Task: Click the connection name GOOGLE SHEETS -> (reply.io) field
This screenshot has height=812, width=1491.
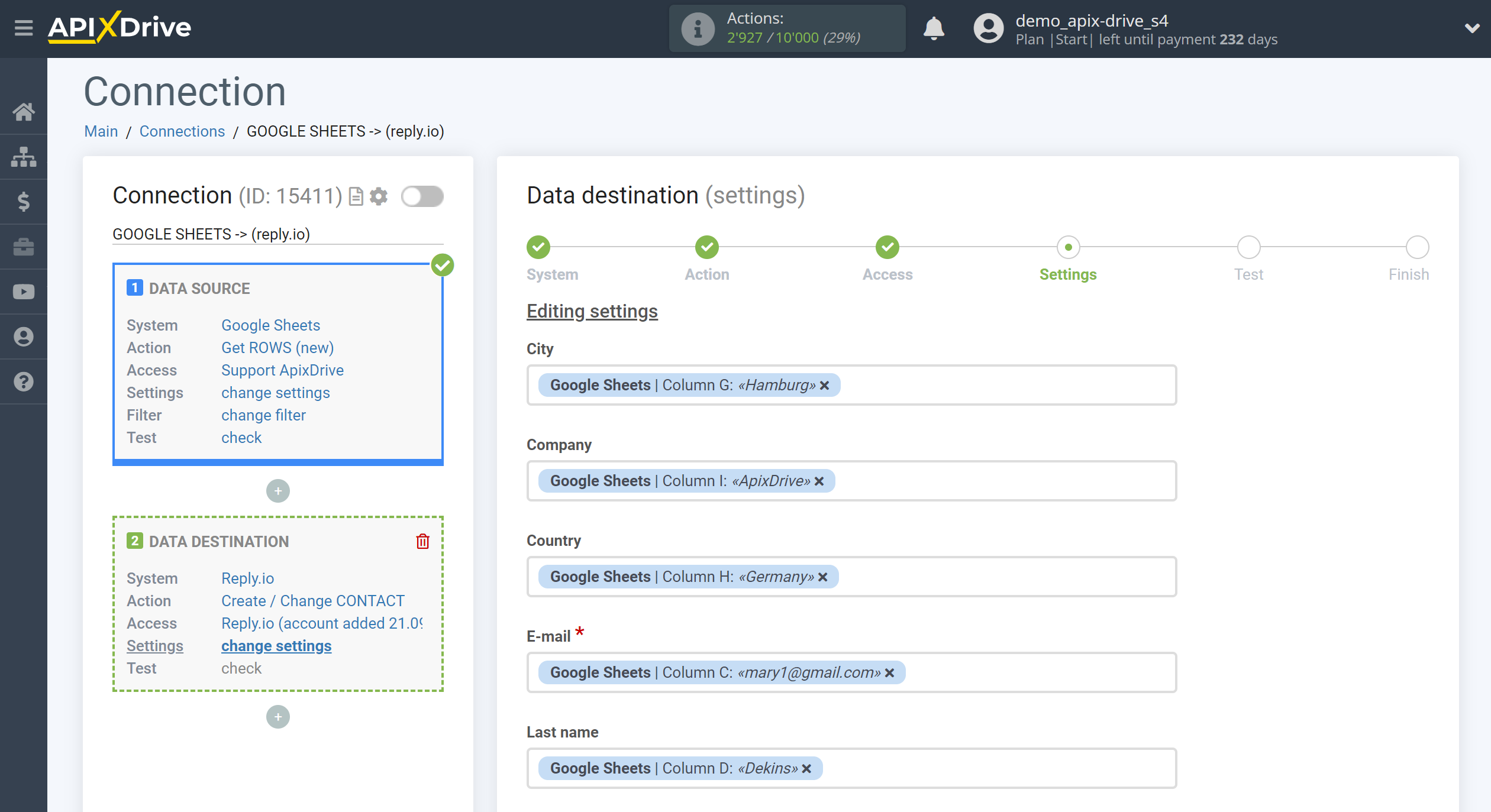Action: click(278, 234)
